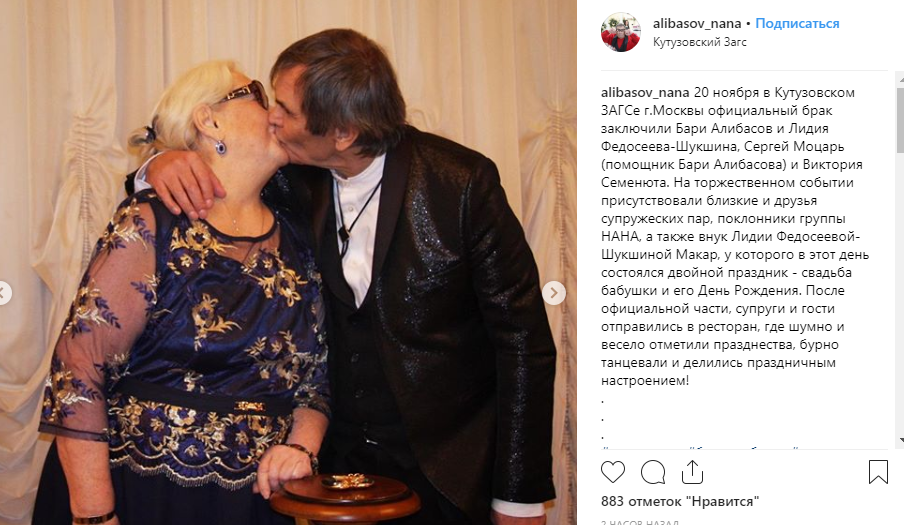Click the caption scrollbar thumb

pyautogui.click(x=900, y=118)
